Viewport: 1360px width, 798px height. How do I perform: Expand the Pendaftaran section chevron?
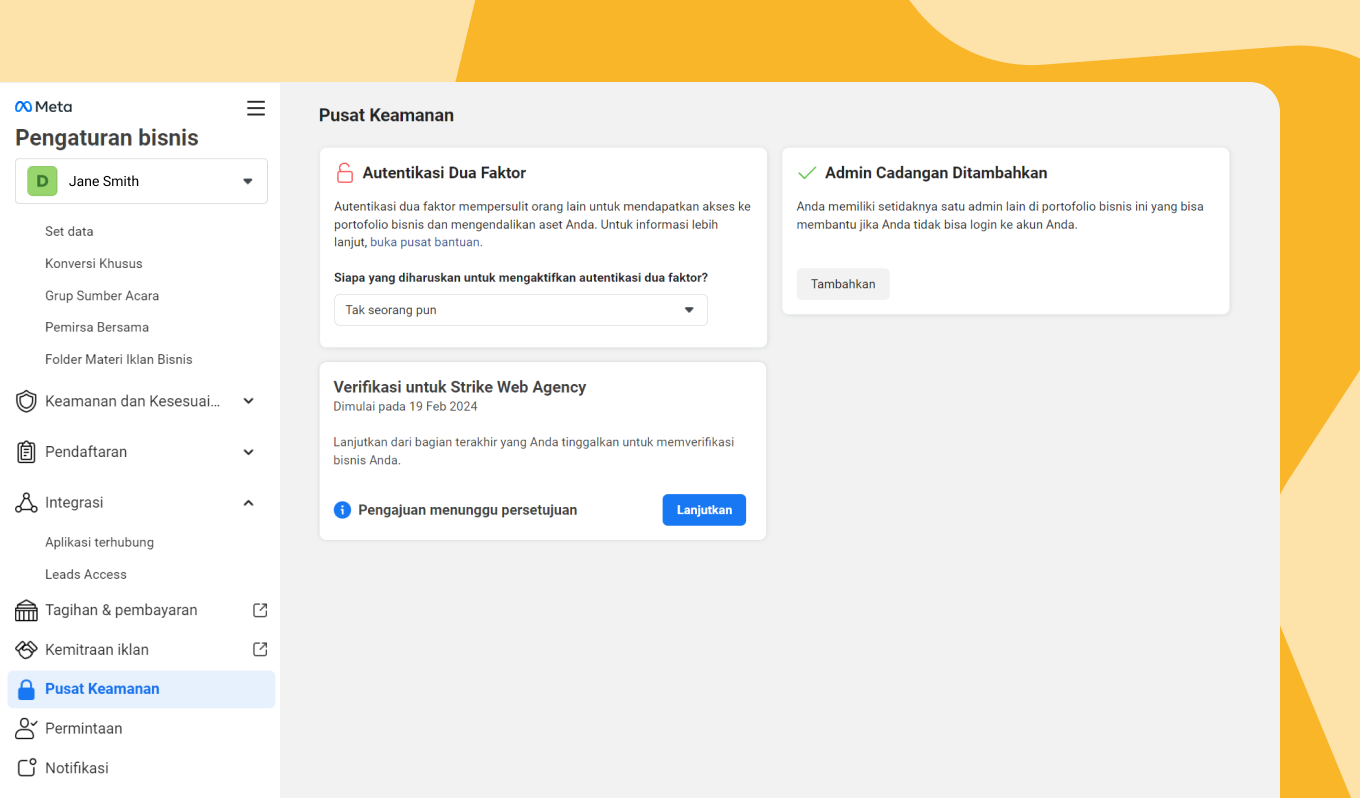coord(249,452)
